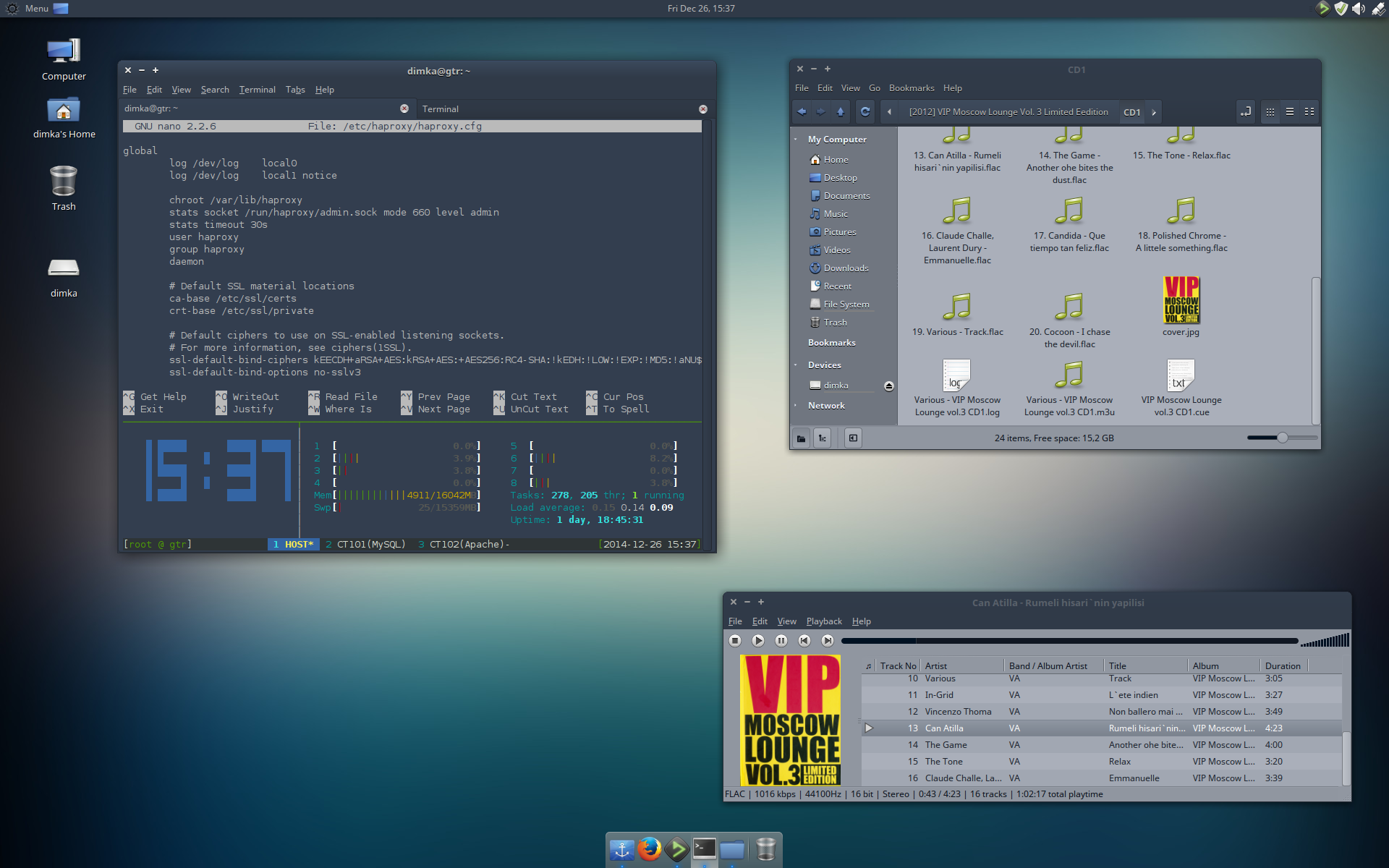Click the playback seek bar
Image resolution: width=1389 pixels, height=868 pixels.
(x=1069, y=641)
